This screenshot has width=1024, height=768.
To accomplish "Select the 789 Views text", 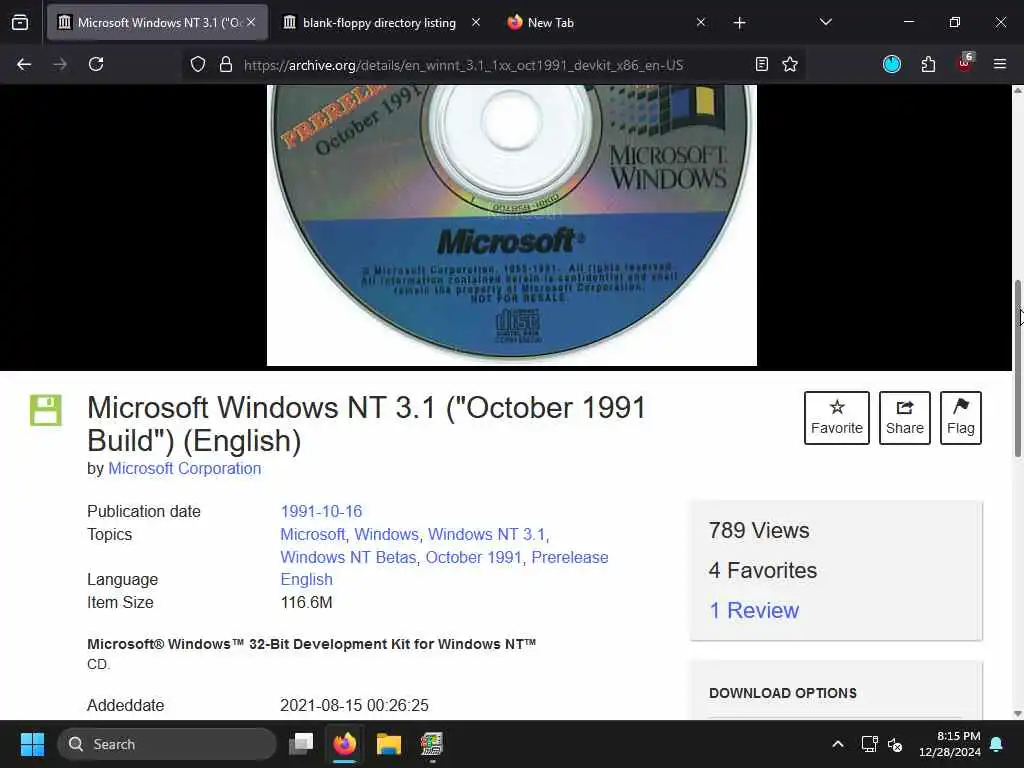I will point(759,530).
